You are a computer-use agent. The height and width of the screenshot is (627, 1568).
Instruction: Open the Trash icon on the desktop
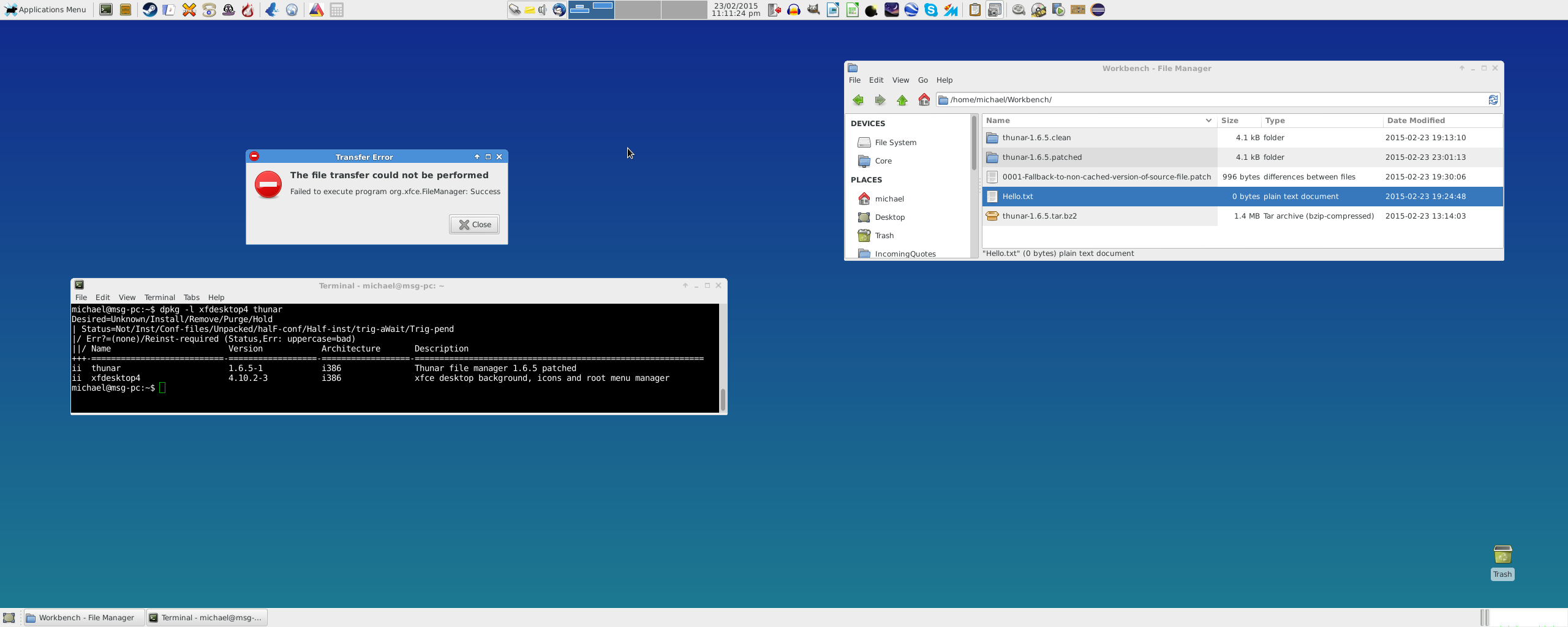(1502, 555)
